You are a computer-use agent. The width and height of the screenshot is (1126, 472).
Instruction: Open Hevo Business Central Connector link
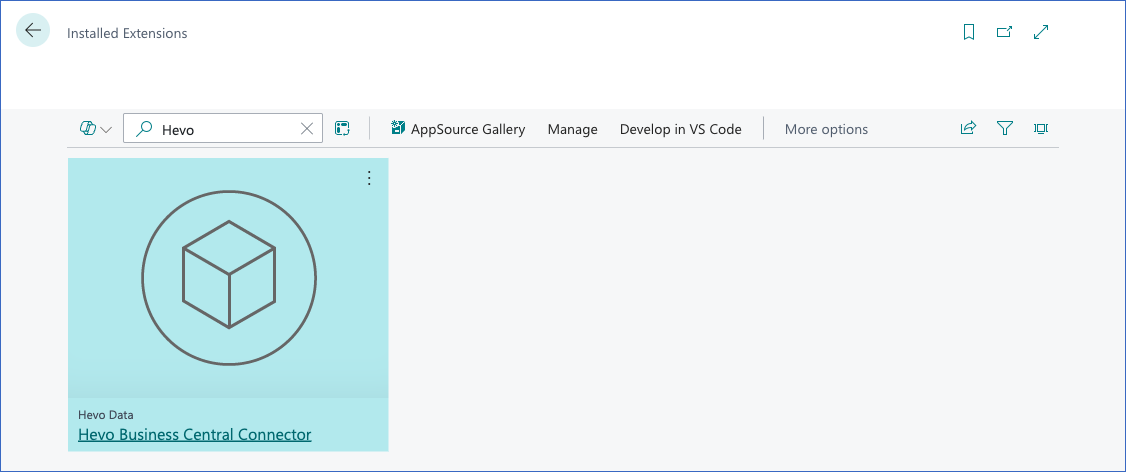(x=195, y=435)
